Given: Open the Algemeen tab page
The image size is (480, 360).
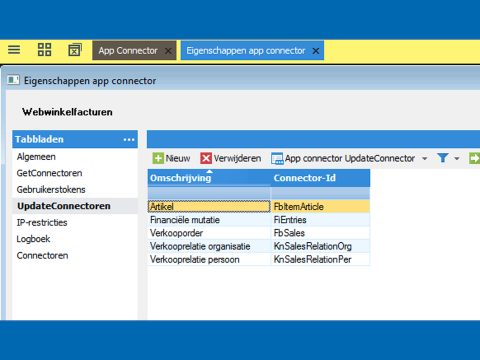Looking at the screenshot, I should pos(36,157).
